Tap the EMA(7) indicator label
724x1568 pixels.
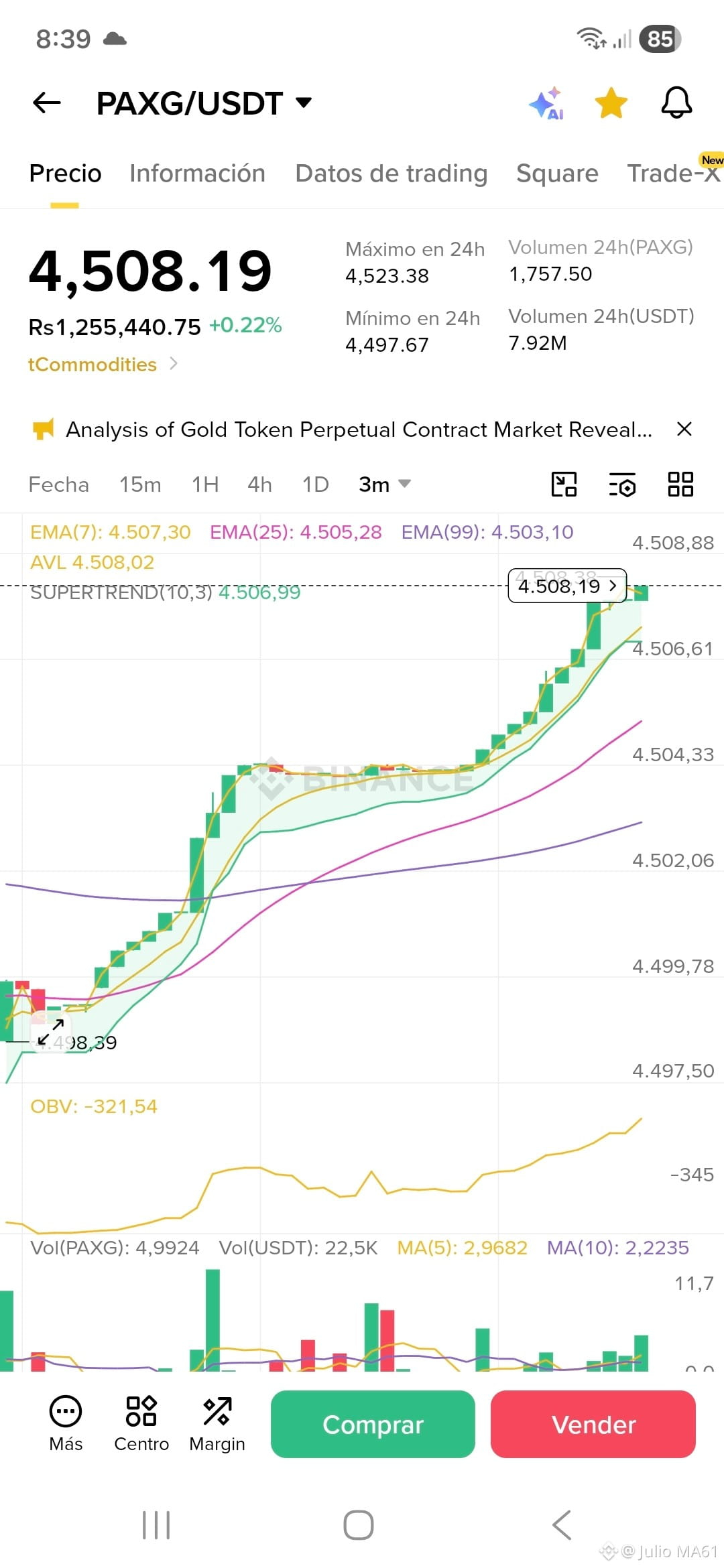(111, 532)
